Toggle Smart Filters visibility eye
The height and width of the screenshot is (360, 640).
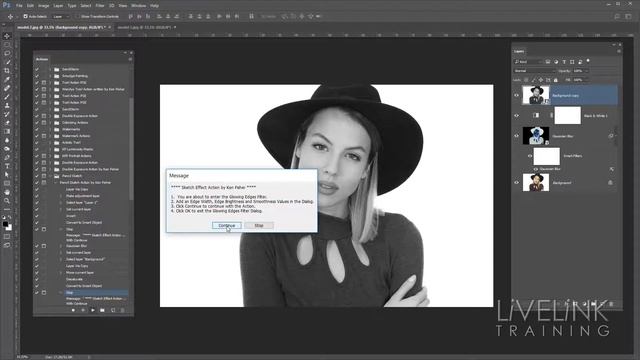(x=530, y=156)
